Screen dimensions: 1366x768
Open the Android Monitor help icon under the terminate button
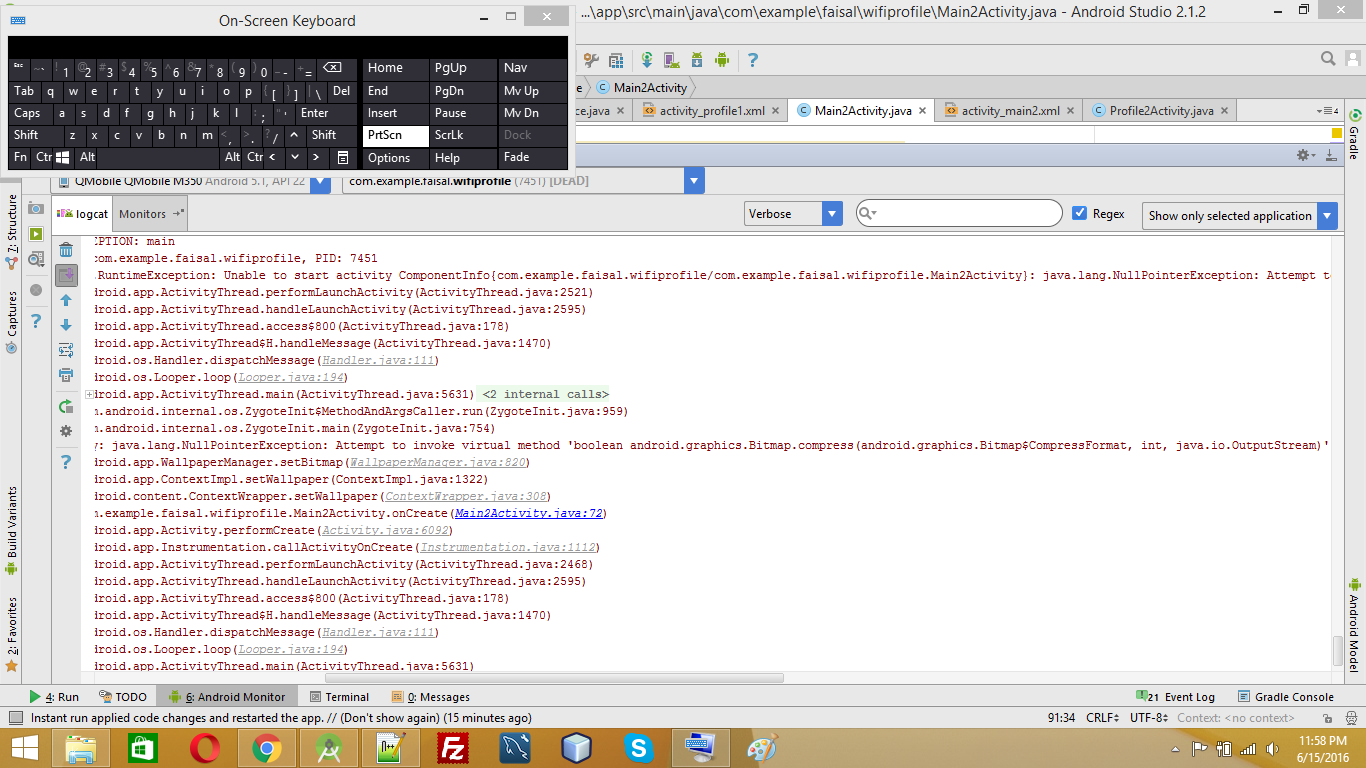tap(36, 320)
